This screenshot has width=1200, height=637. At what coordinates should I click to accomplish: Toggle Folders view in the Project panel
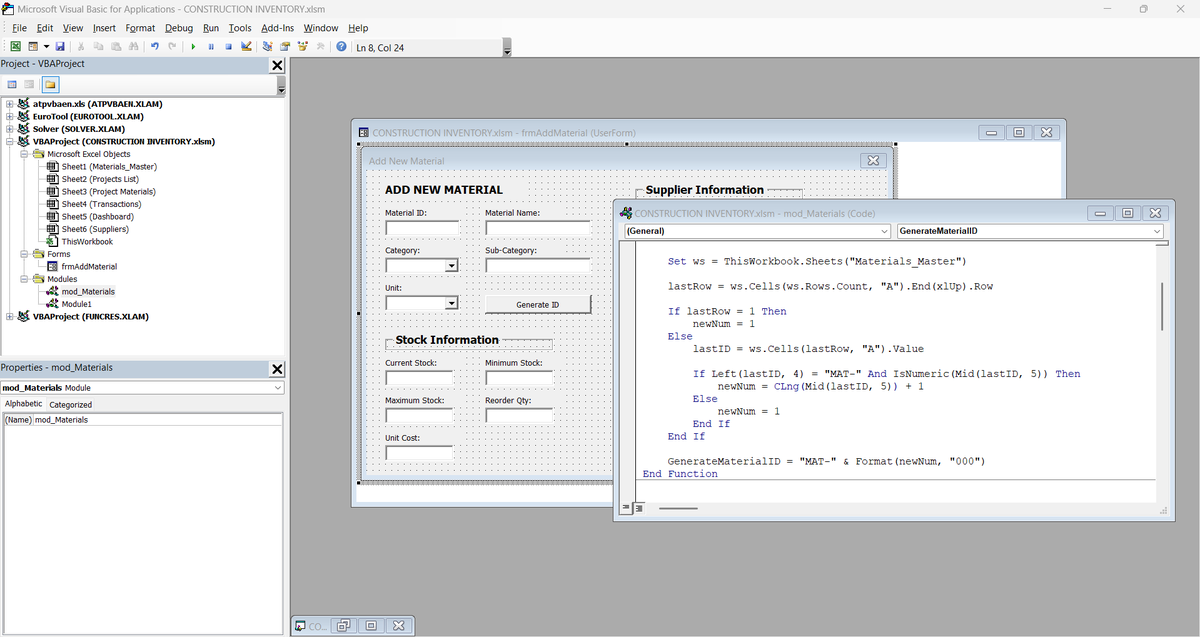coord(49,84)
